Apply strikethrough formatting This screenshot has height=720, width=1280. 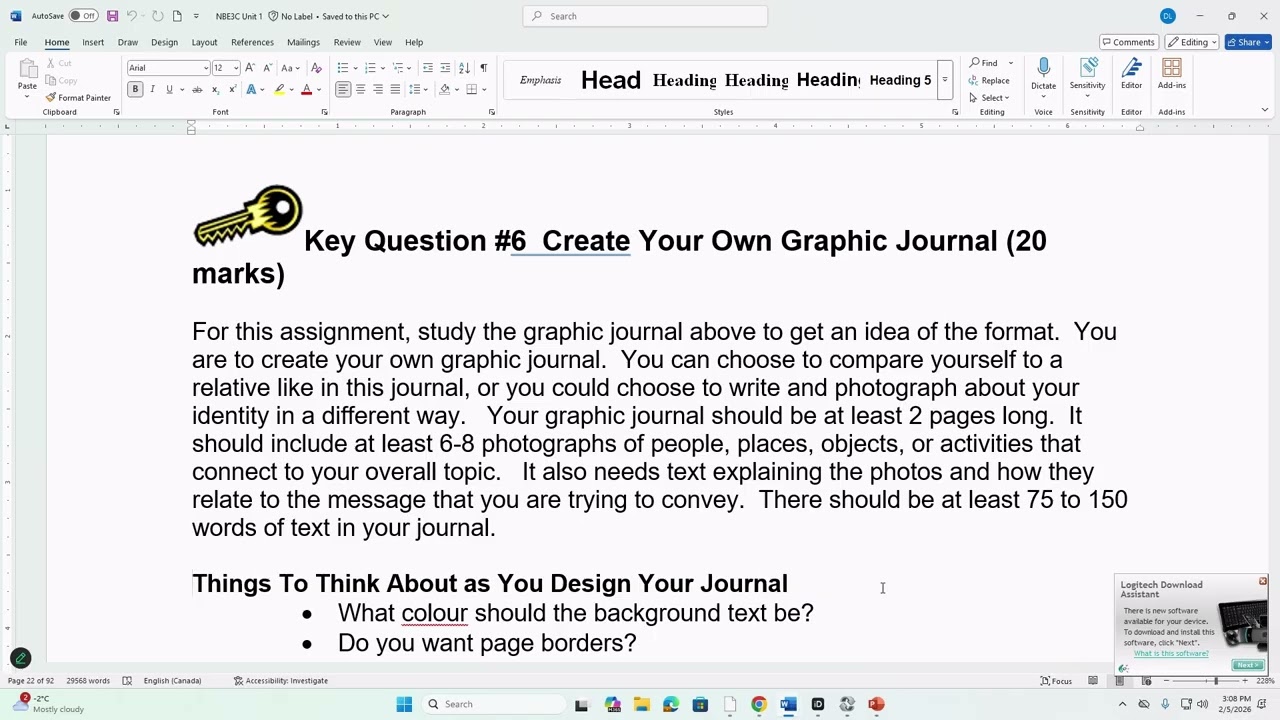[198, 90]
